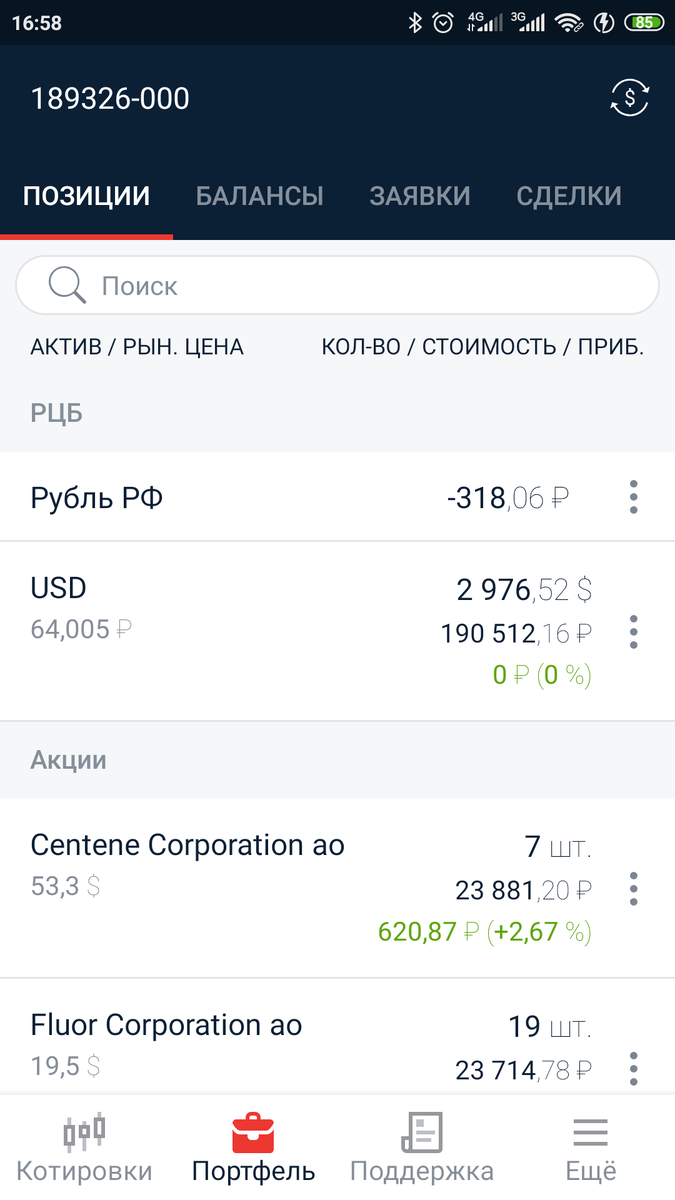Click the magnifier icon in the search bar
The image size is (675, 1200).
click(65, 285)
